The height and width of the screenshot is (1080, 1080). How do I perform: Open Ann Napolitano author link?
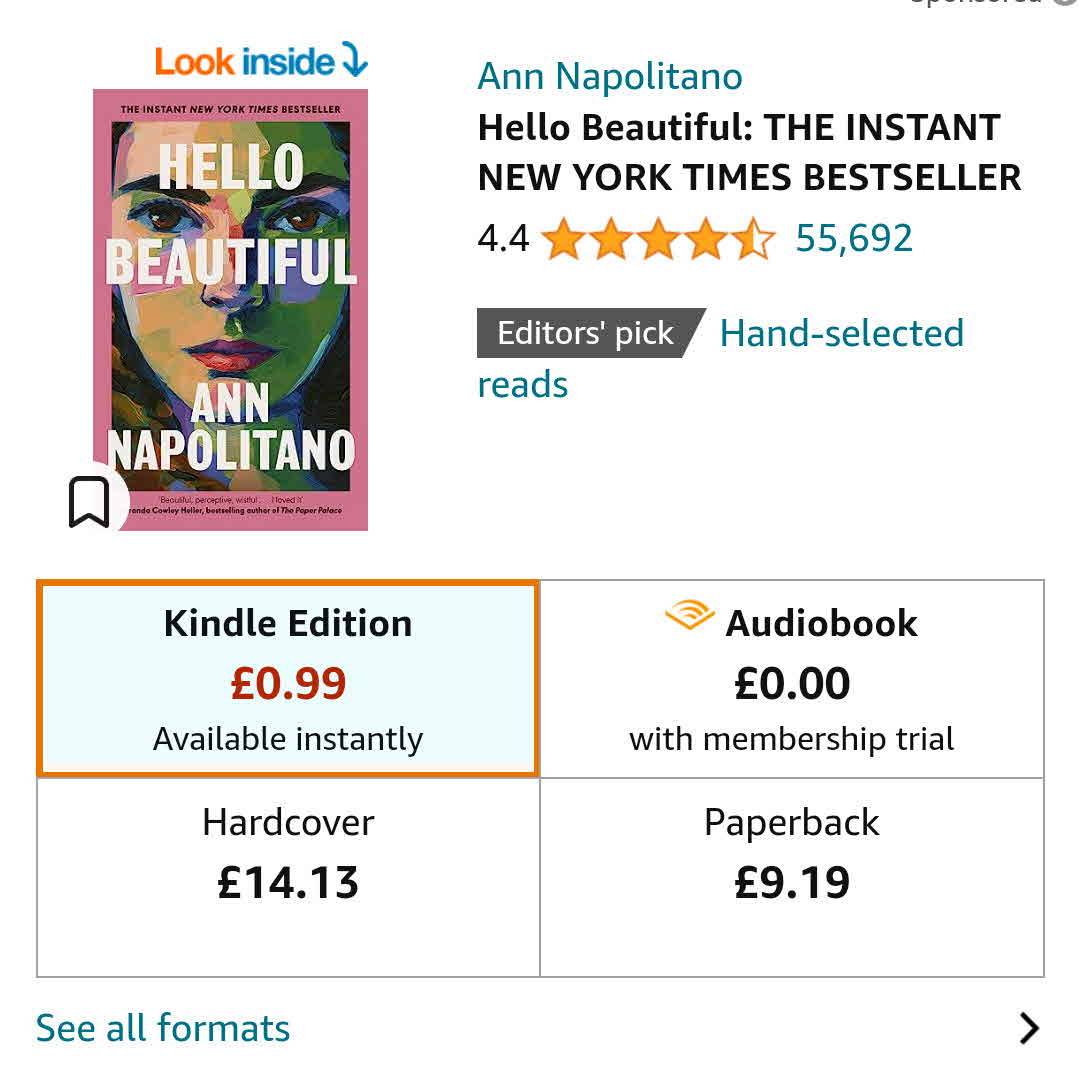click(x=610, y=76)
